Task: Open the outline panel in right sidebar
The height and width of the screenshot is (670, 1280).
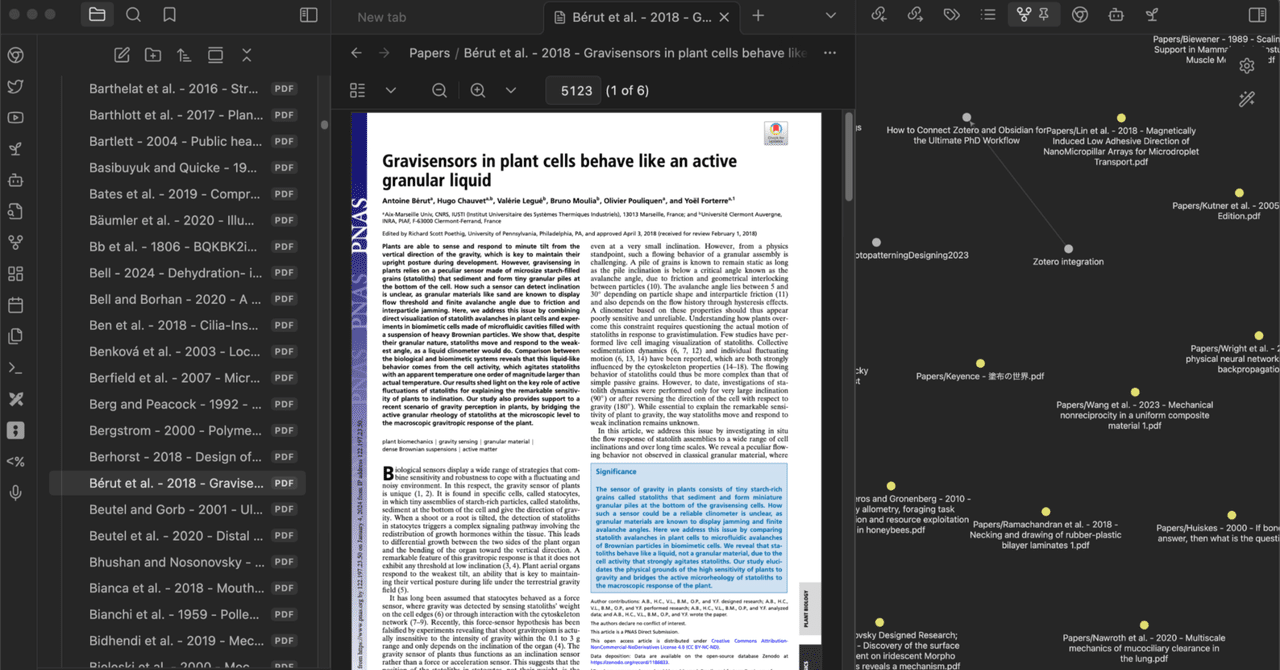Action: (988, 15)
